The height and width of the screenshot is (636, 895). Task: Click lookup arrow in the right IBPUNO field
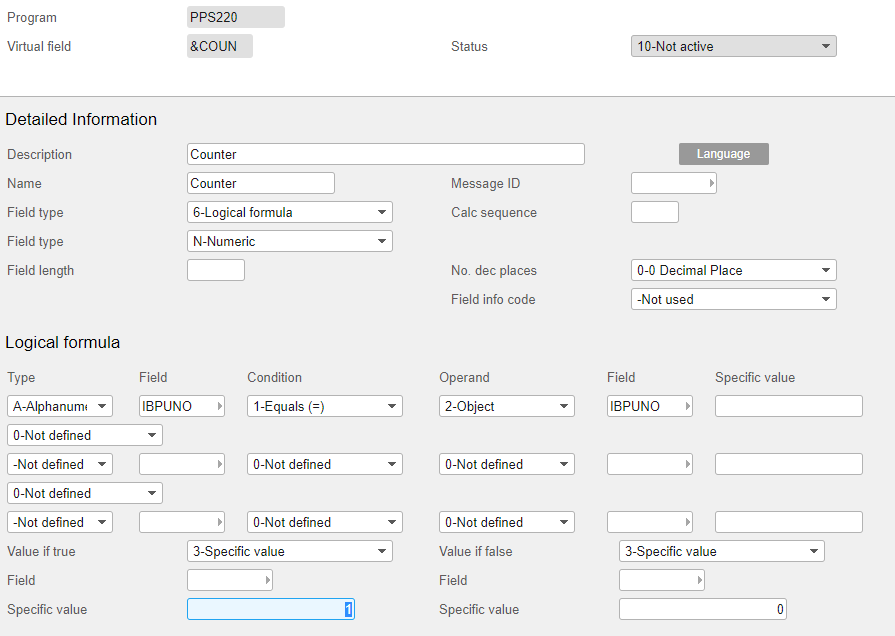pos(687,406)
